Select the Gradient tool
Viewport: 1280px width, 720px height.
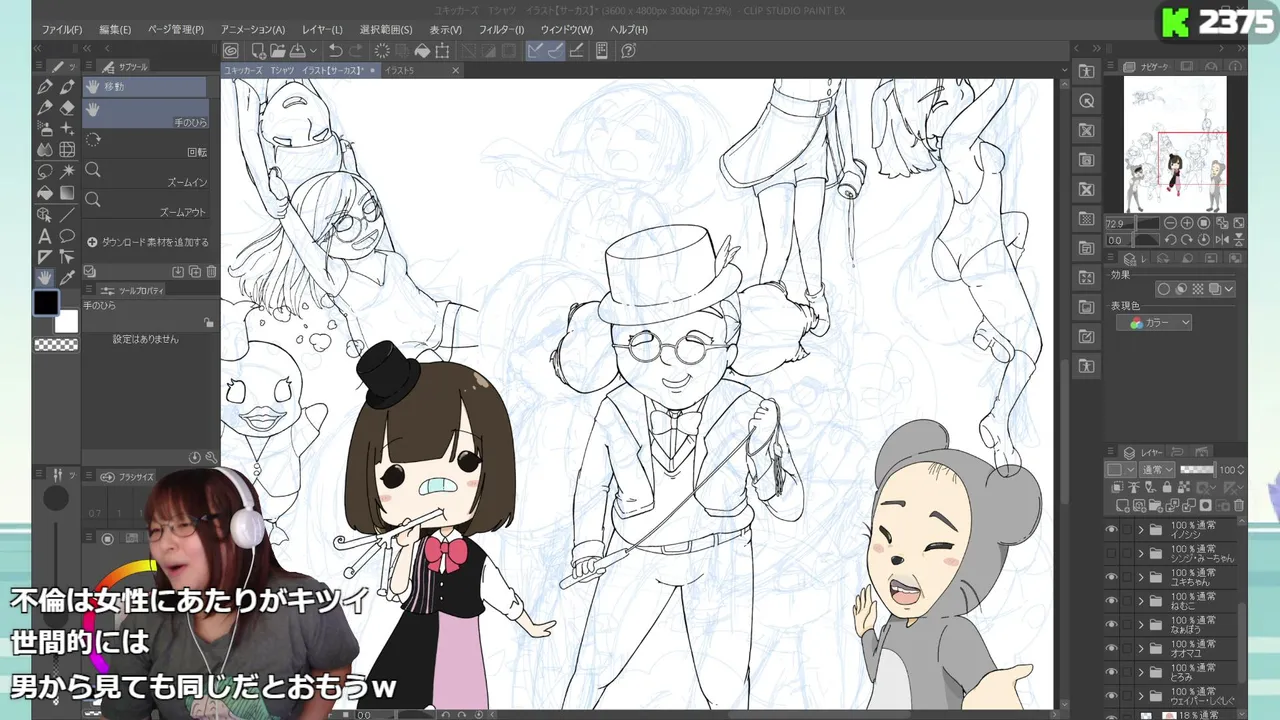coord(67,193)
